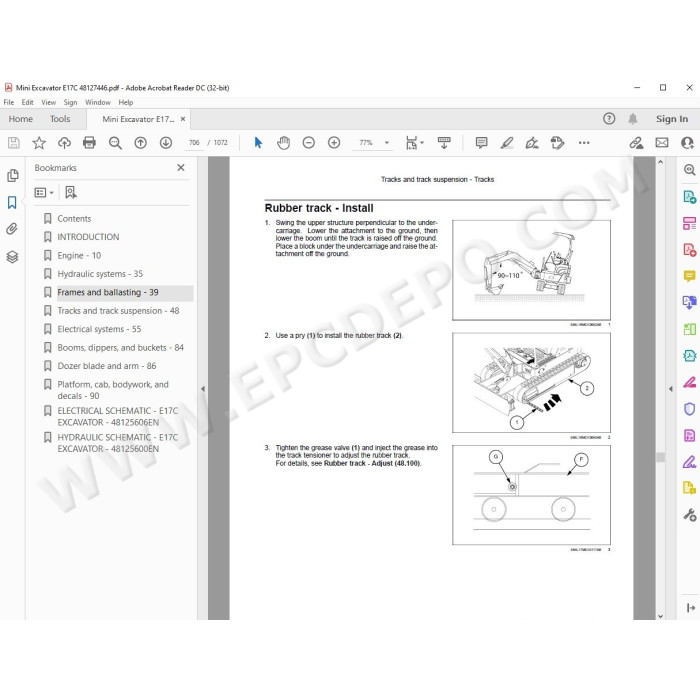Open the View menu
The image size is (700, 700).
[49, 102]
